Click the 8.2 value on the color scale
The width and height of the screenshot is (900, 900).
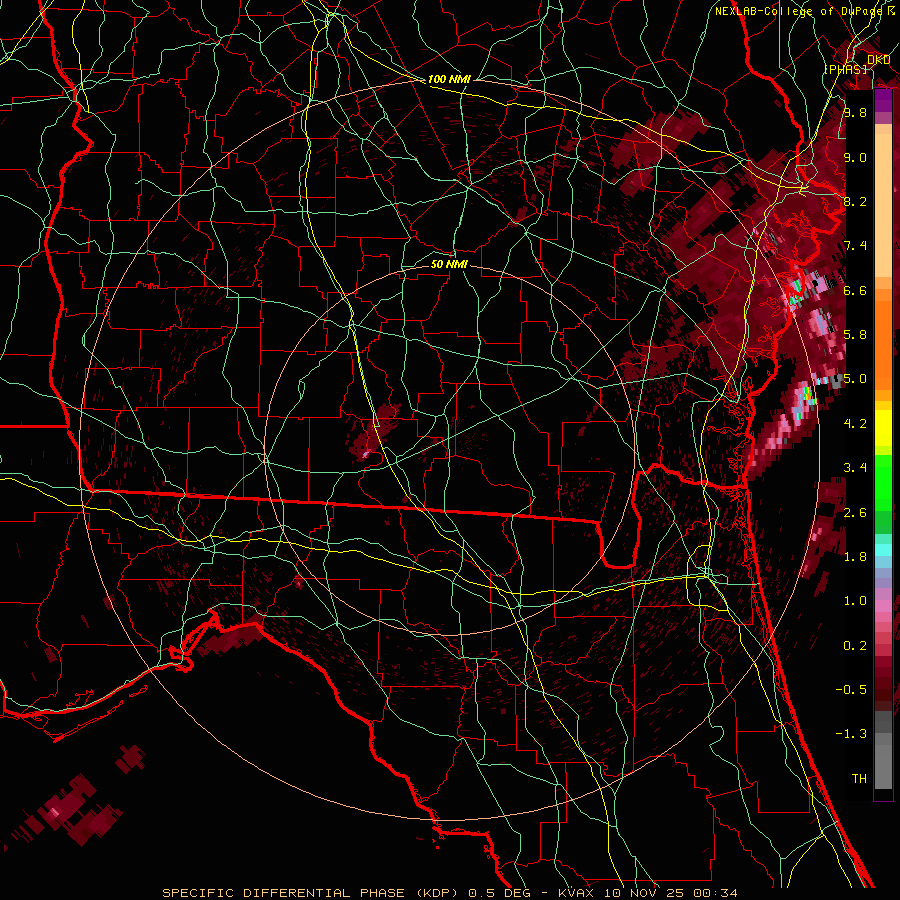point(855,201)
